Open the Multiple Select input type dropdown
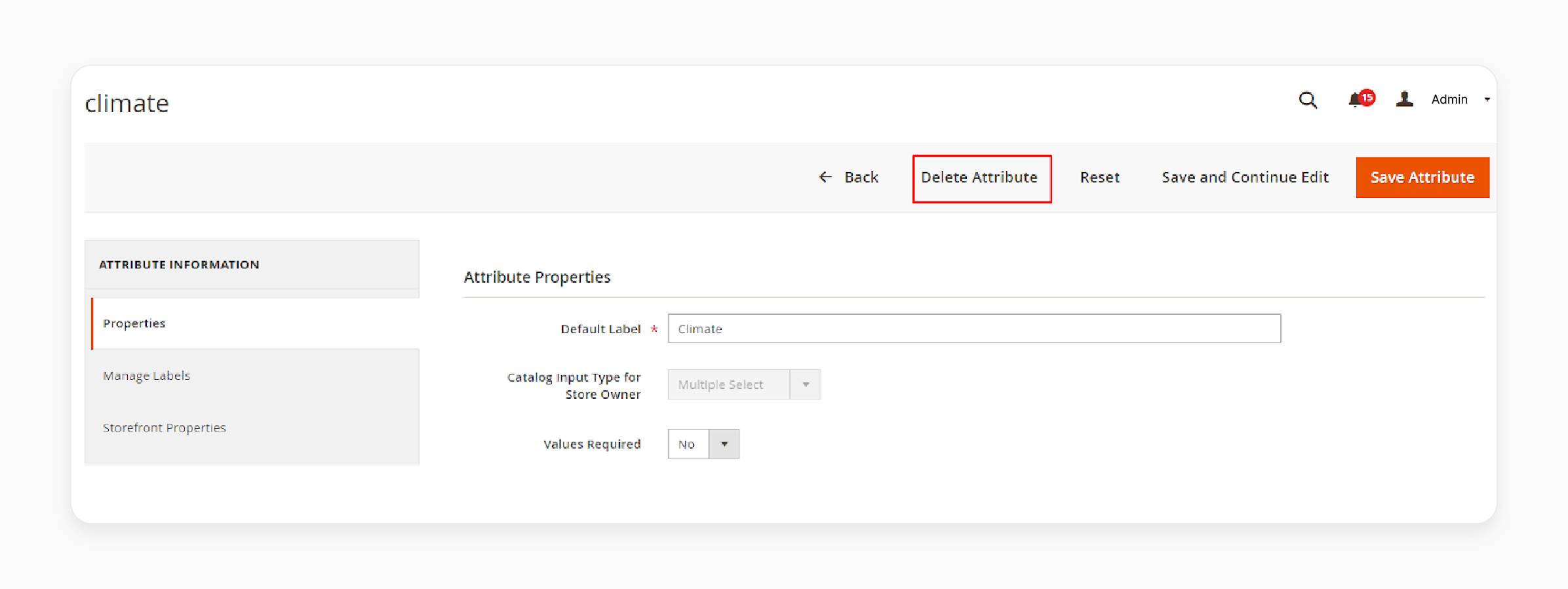The width and height of the screenshot is (1568, 589). click(x=744, y=384)
